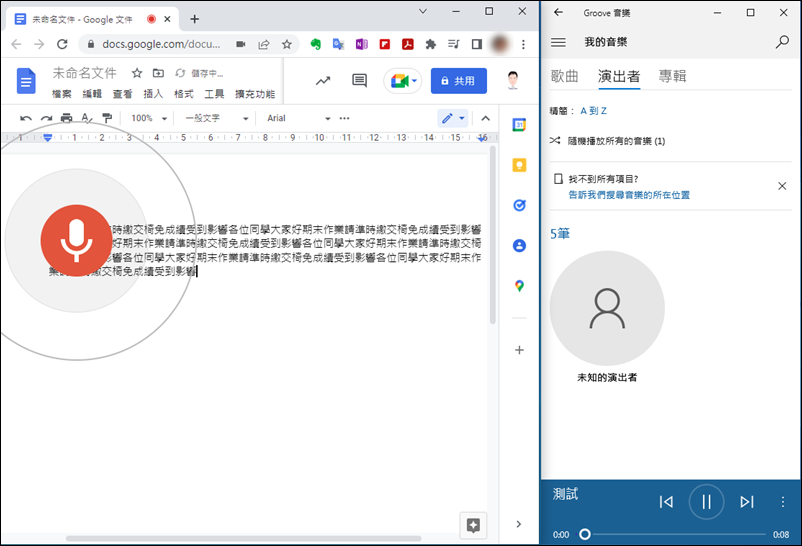802x546 pixels.
Task: Open Chrome tab search chevron
Action: pyautogui.click(x=423, y=11)
